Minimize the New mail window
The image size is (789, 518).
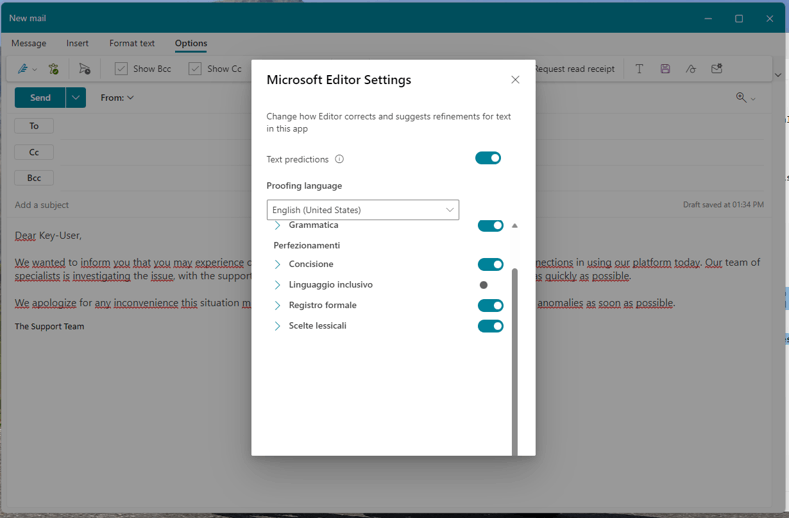(x=708, y=19)
